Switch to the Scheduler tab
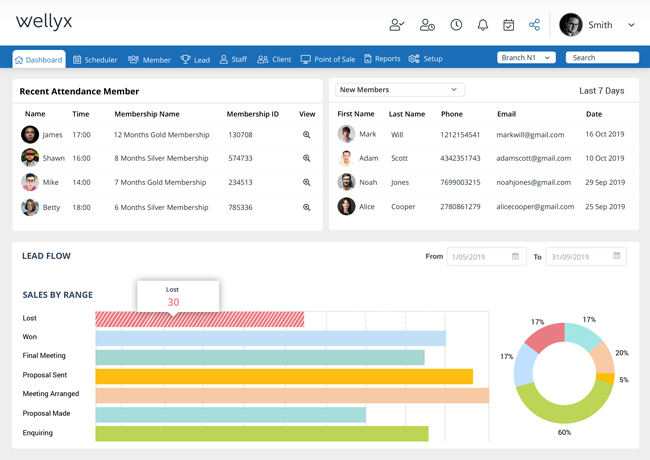Viewport: 650px width, 460px height. tap(95, 60)
